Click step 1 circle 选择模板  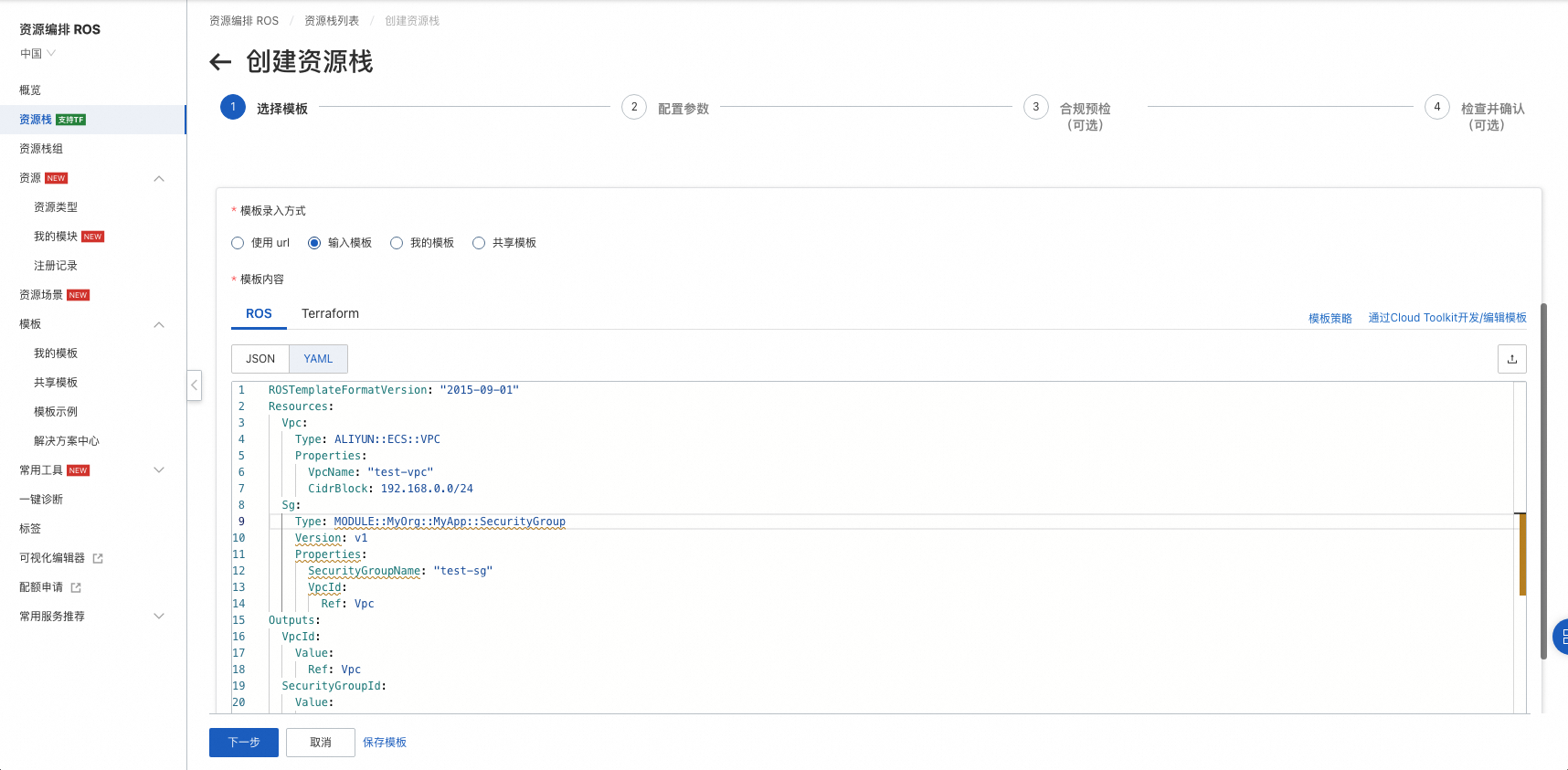233,107
